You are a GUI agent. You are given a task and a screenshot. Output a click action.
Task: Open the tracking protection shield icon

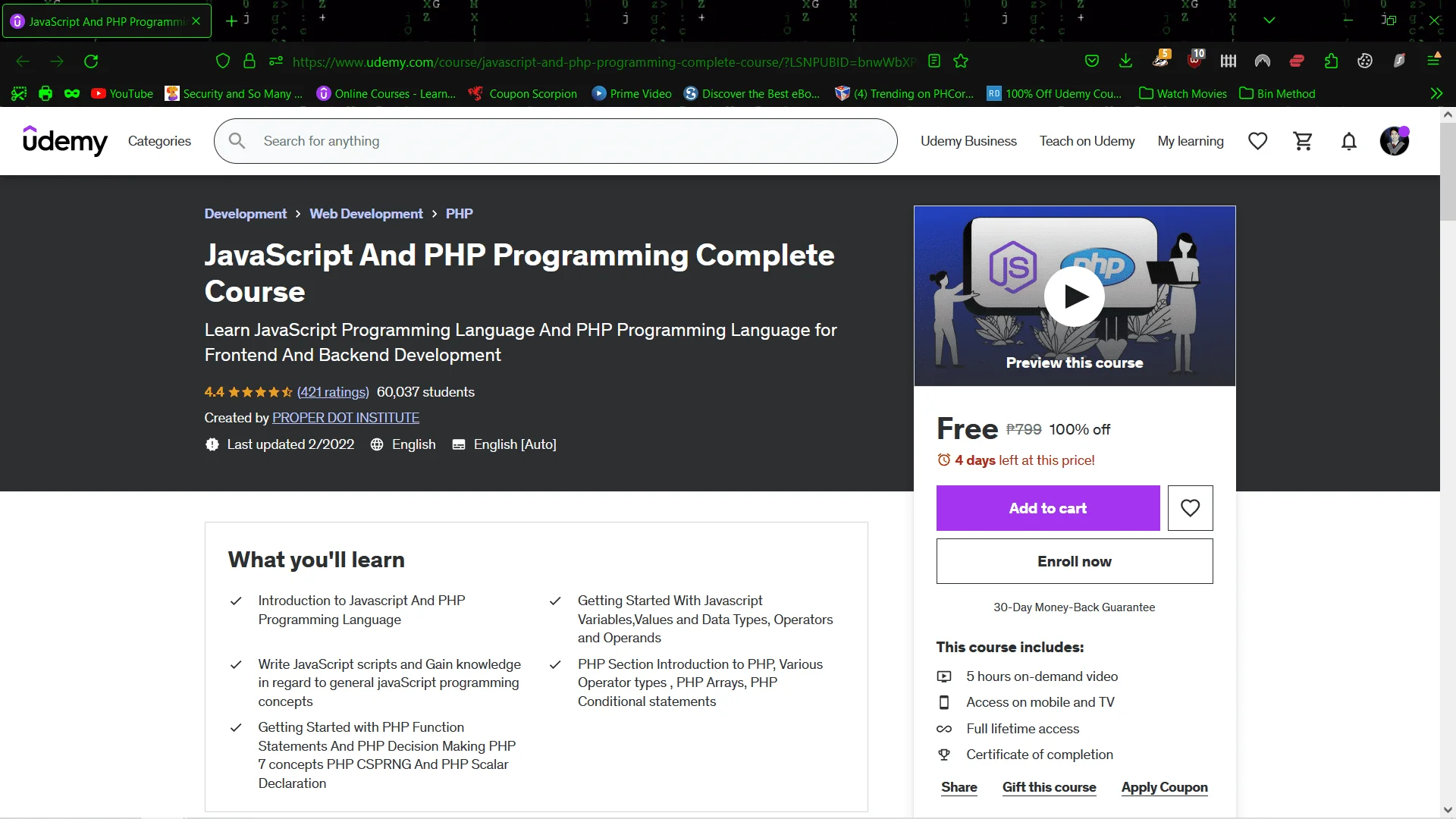pos(222,61)
